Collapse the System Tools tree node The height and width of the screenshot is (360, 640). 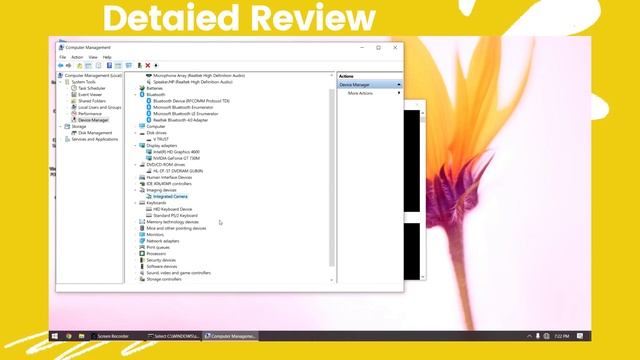pyautogui.click(x=61, y=82)
